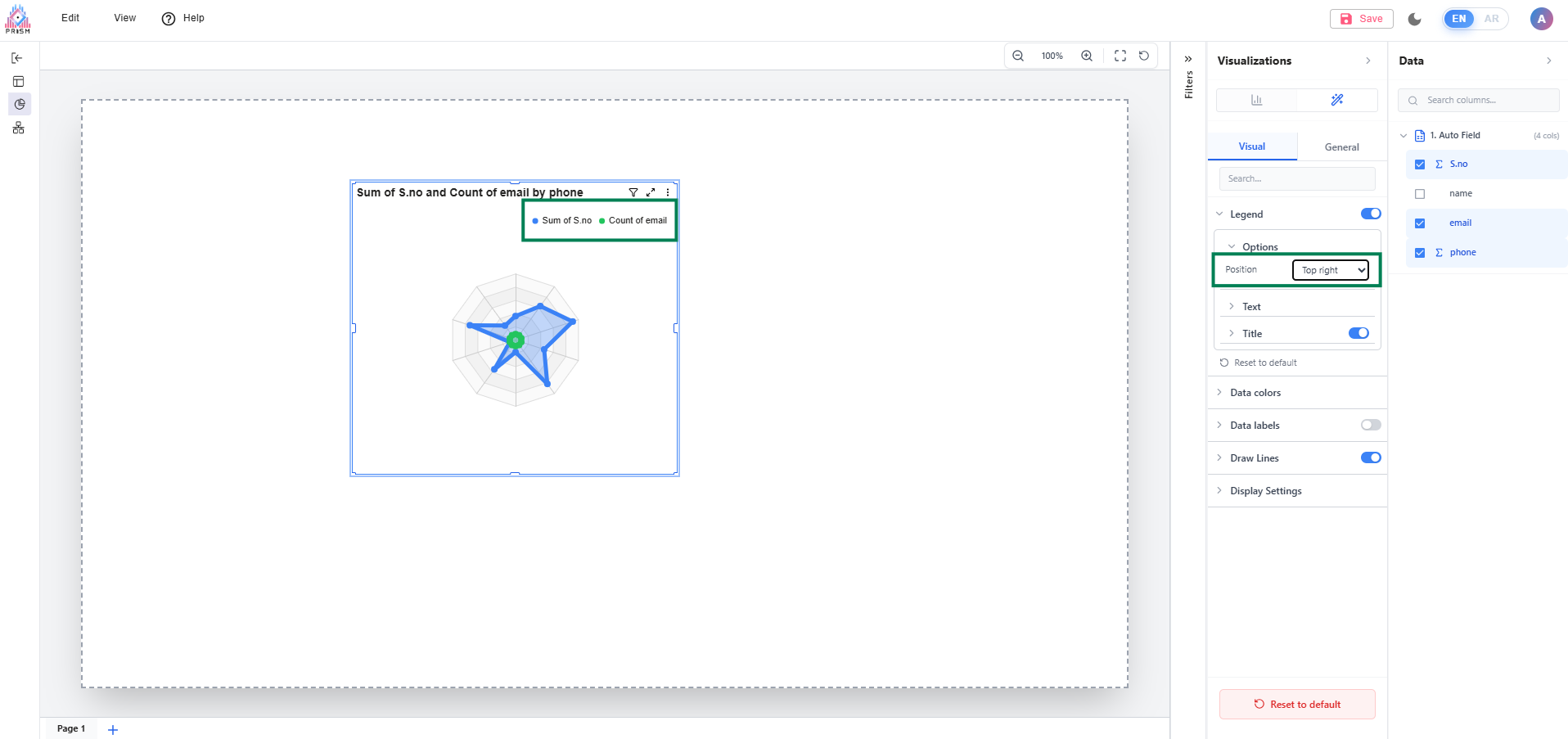Select the format magic wand icon

click(x=1337, y=100)
